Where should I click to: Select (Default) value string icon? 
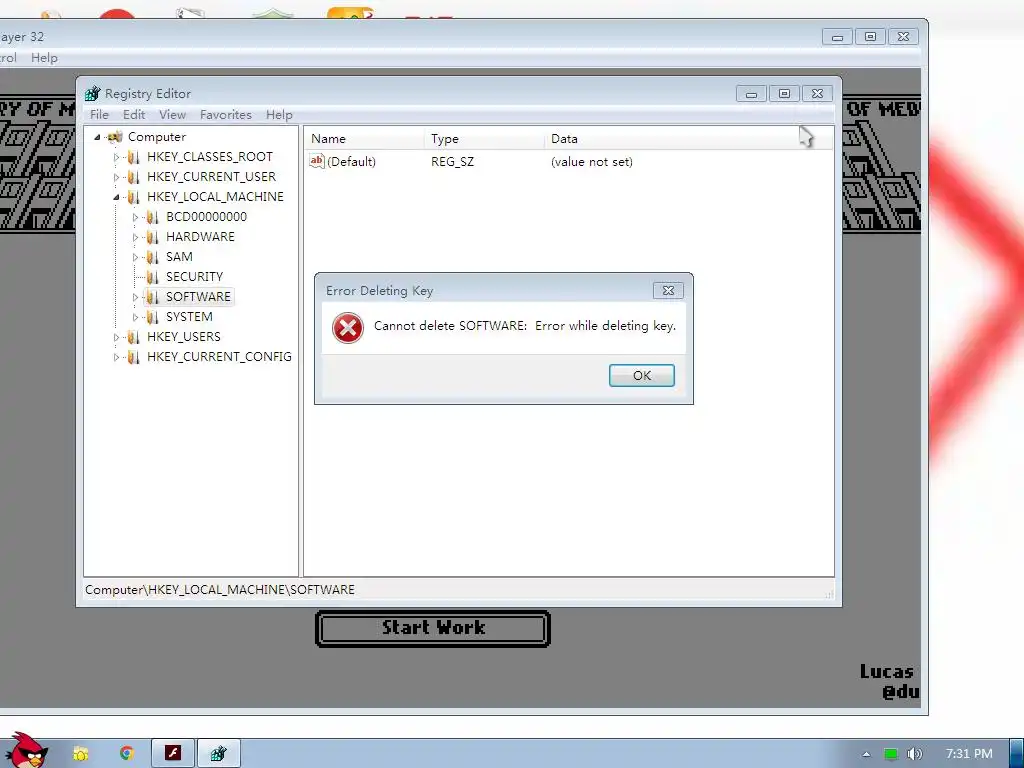point(317,161)
